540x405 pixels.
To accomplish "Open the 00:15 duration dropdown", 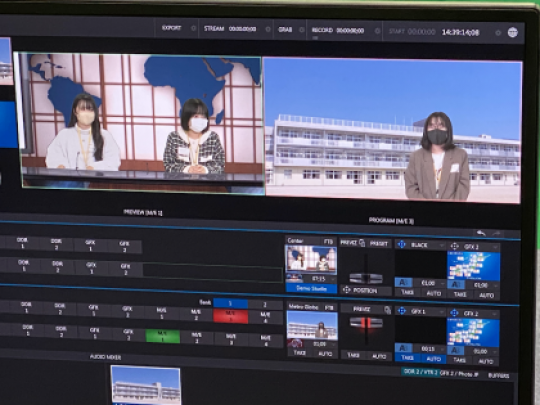I will point(442,349).
